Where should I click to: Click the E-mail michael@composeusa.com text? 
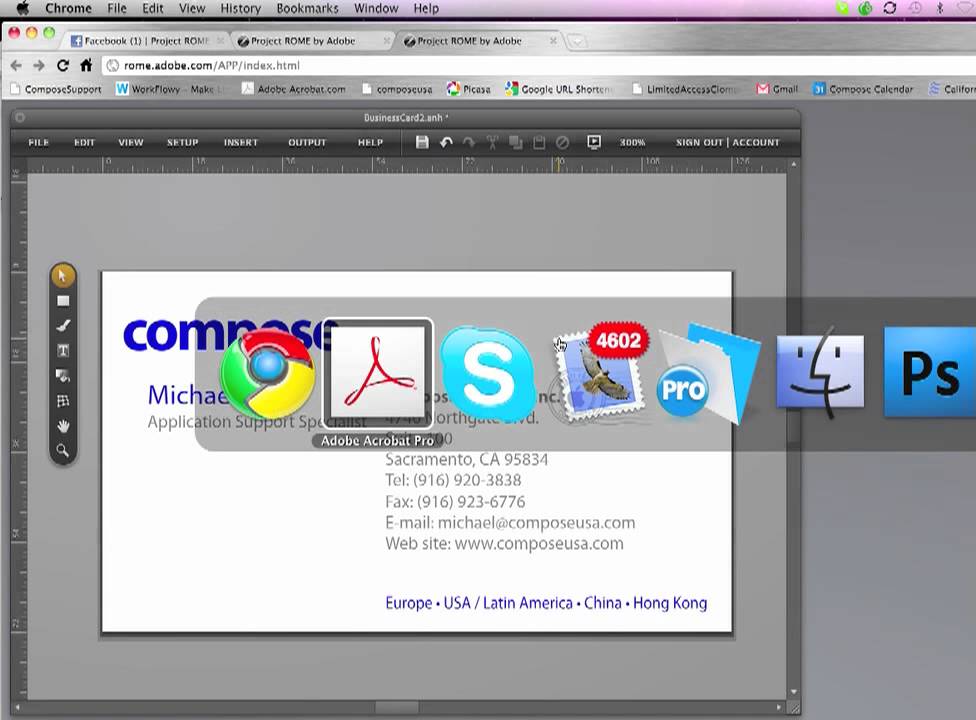click(x=510, y=523)
